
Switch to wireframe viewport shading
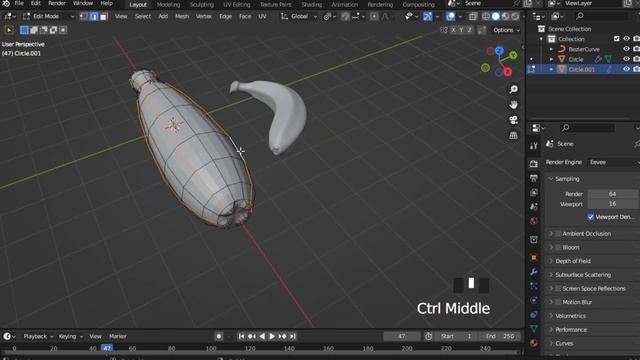click(486, 17)
